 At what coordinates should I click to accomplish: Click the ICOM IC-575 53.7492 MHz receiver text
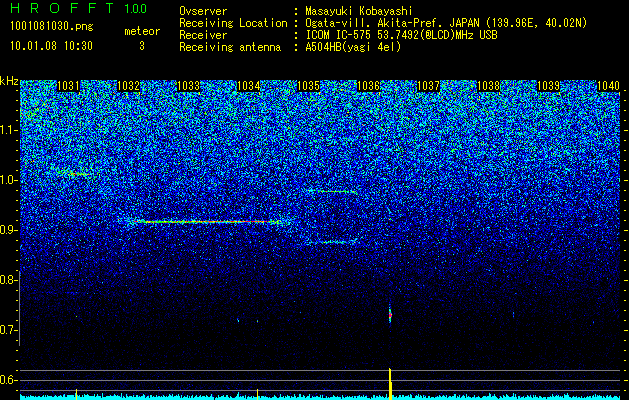(401, 35)
